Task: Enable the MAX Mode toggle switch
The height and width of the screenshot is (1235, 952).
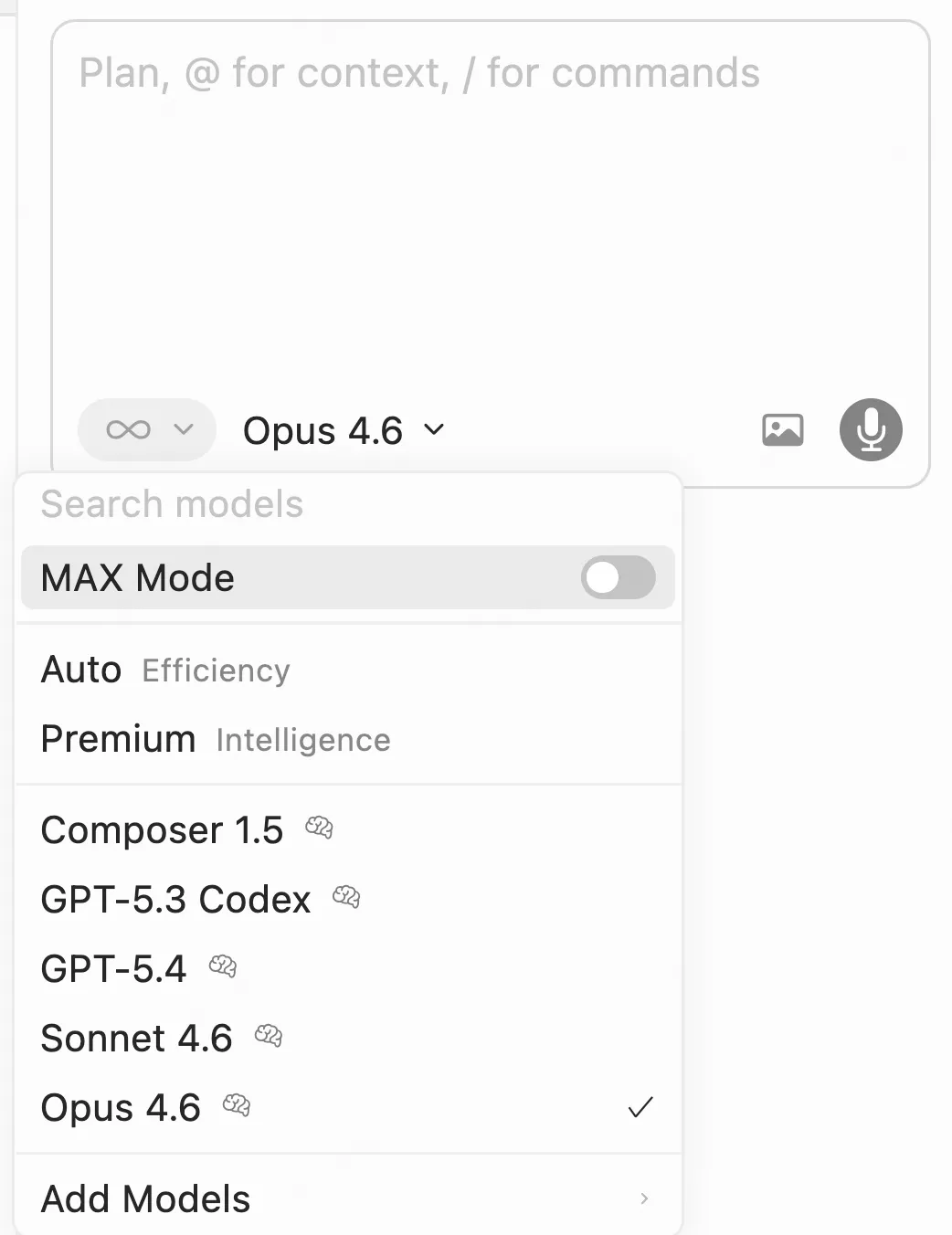Action: tap(619, 577)
